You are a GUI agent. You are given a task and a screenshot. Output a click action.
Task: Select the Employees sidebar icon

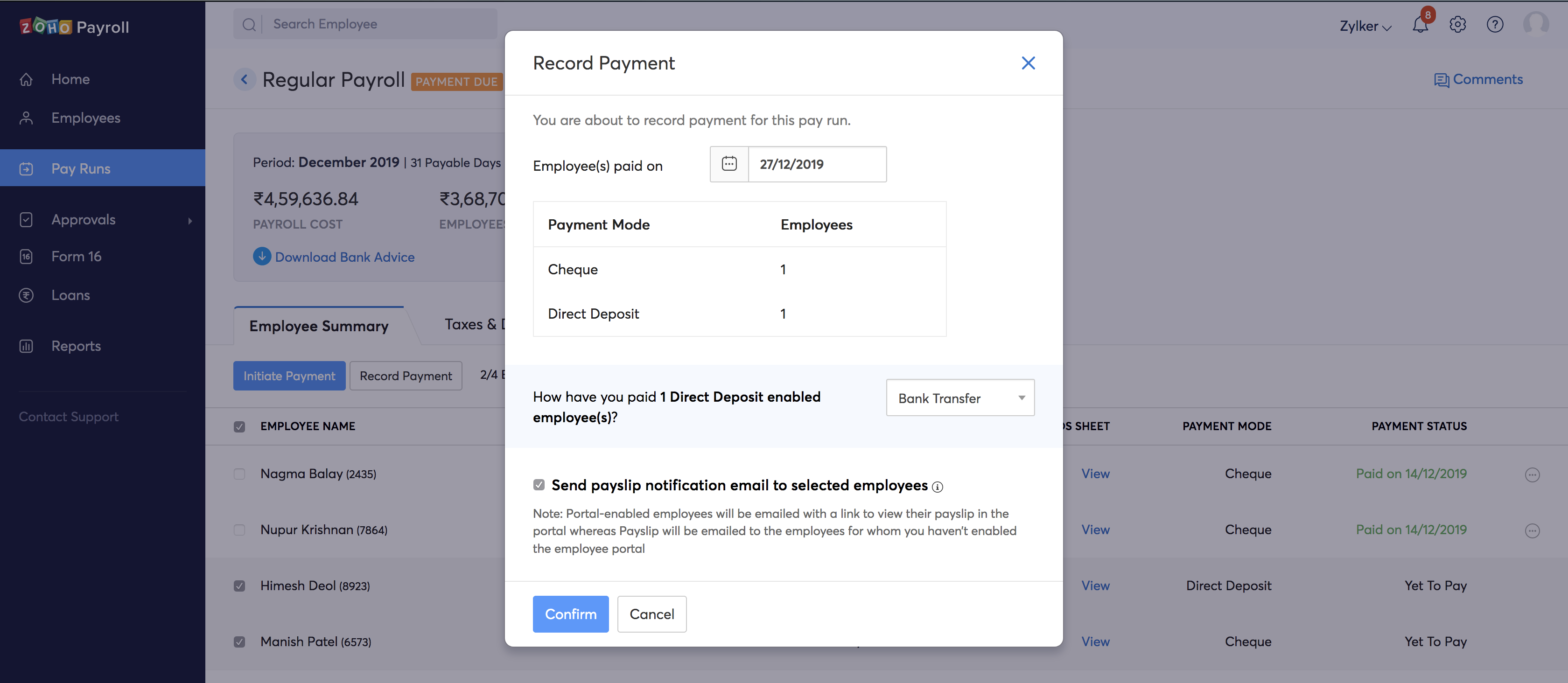27,118
